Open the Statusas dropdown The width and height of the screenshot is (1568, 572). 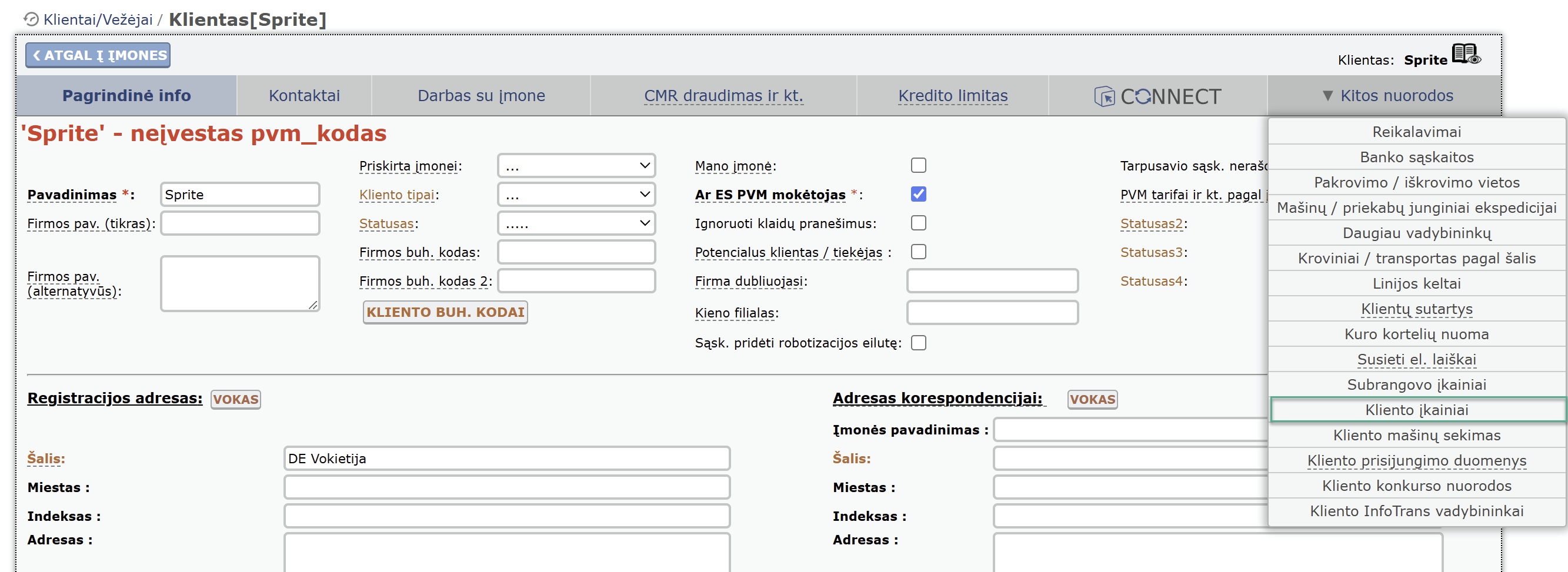(x=576, y=223)
